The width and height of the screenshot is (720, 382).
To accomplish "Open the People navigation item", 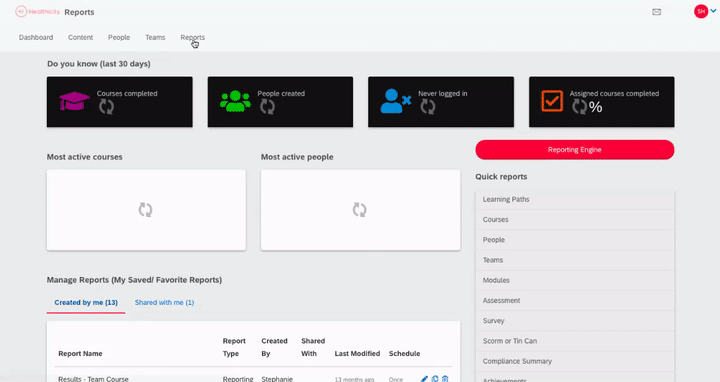I will coord(119,37).
